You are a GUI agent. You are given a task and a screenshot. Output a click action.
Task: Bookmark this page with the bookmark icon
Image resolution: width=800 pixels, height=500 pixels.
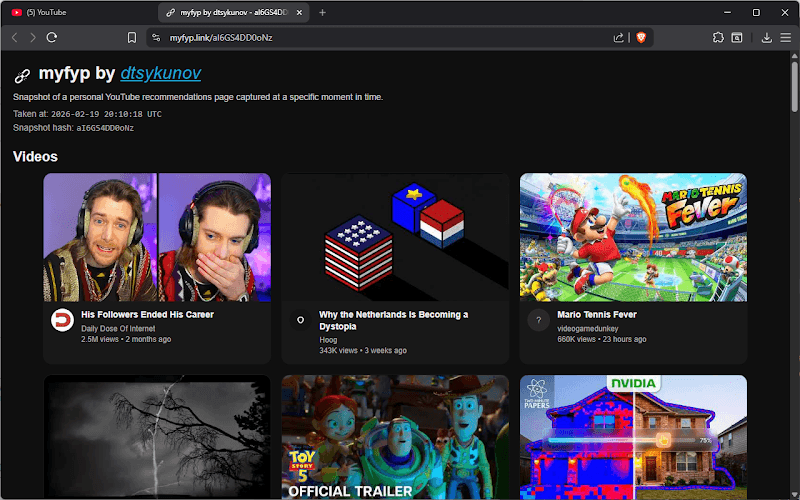point(132,38)
